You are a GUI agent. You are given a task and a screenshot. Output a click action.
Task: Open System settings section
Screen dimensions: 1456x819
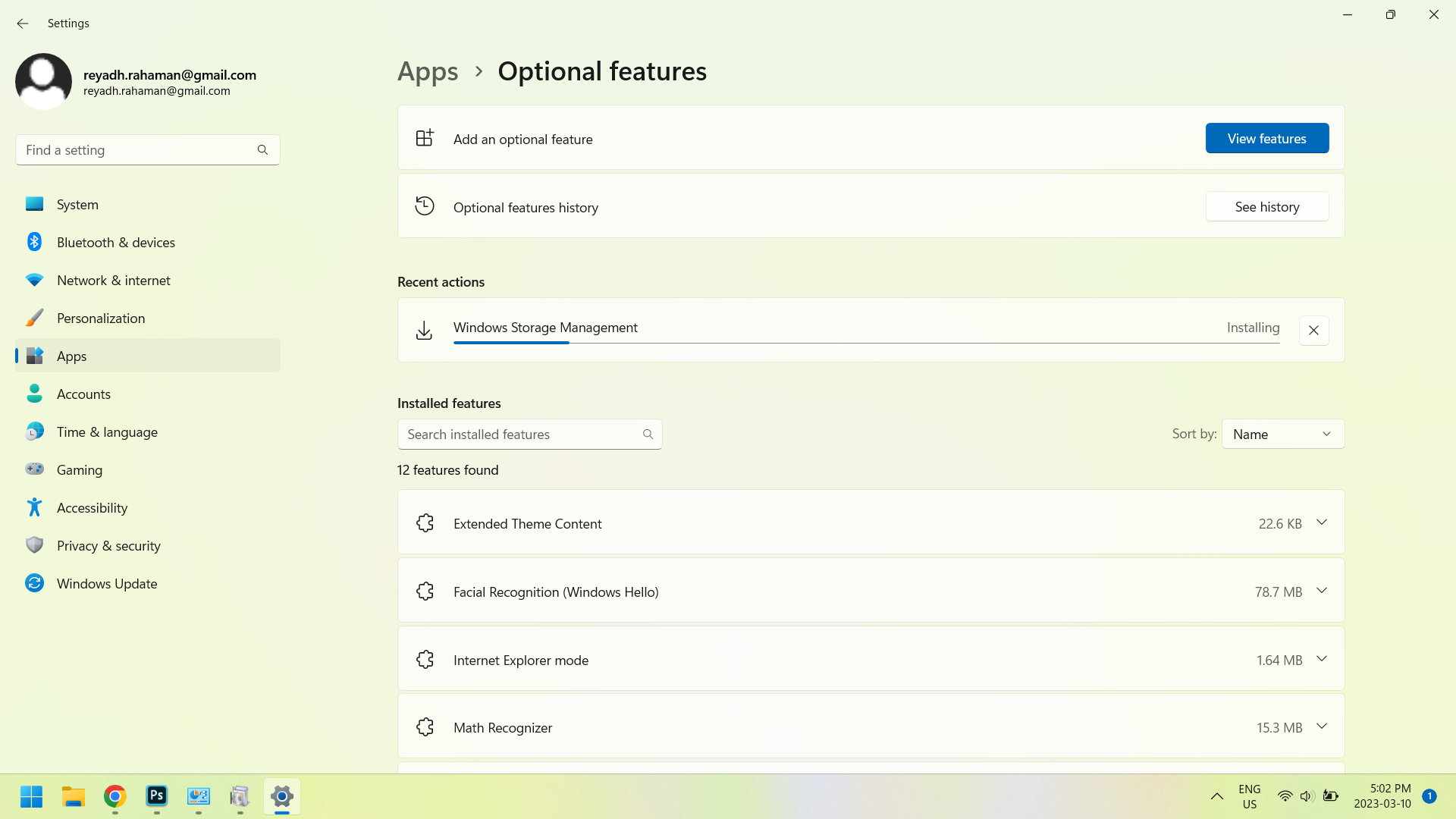(78, 204)
